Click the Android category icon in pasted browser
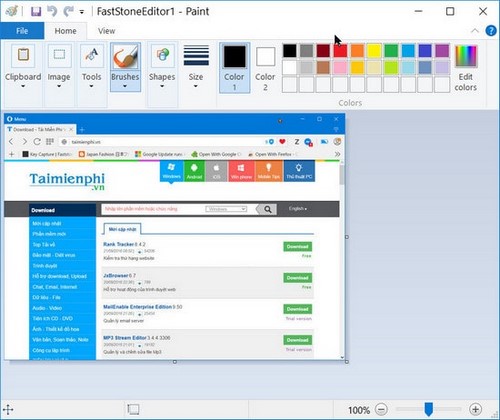 pos(194,171)
